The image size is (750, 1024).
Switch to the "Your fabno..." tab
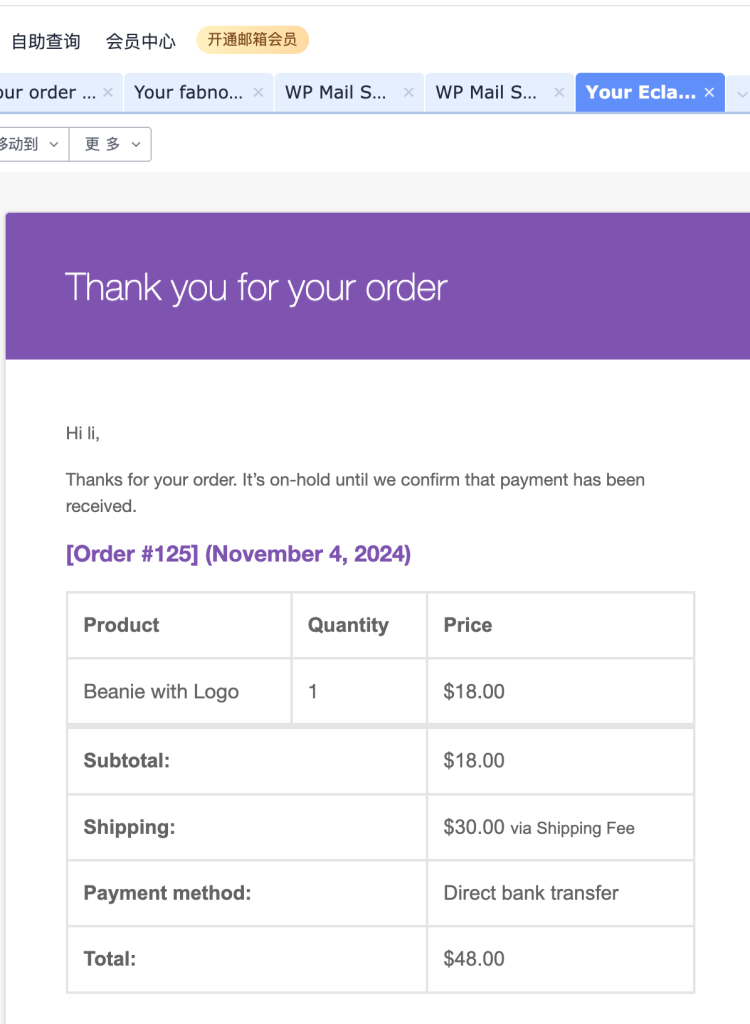(x=188, y=92)
